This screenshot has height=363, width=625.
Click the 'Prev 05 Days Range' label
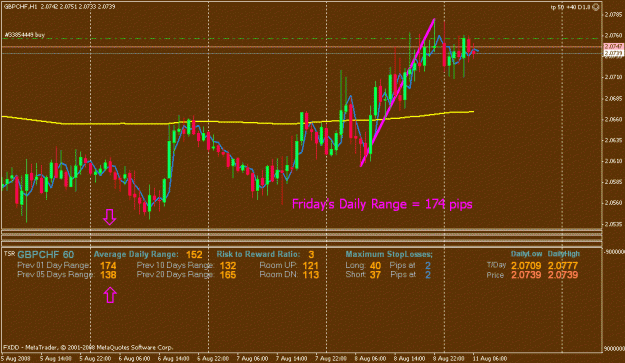click(x=55, y=275)
